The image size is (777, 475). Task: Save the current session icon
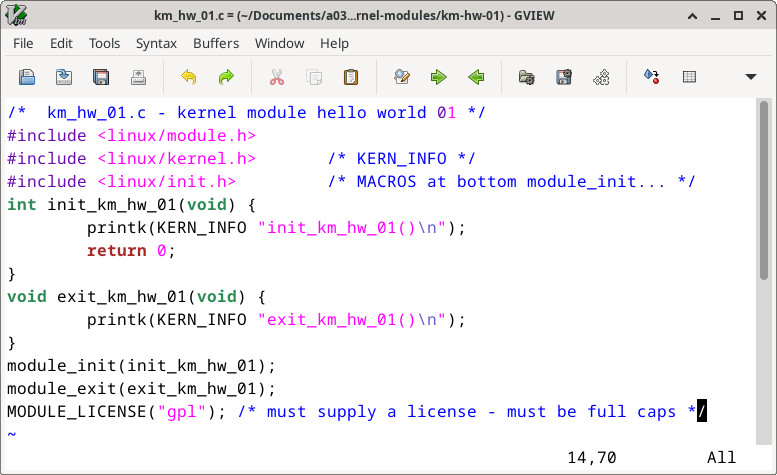tap(564, 77)
